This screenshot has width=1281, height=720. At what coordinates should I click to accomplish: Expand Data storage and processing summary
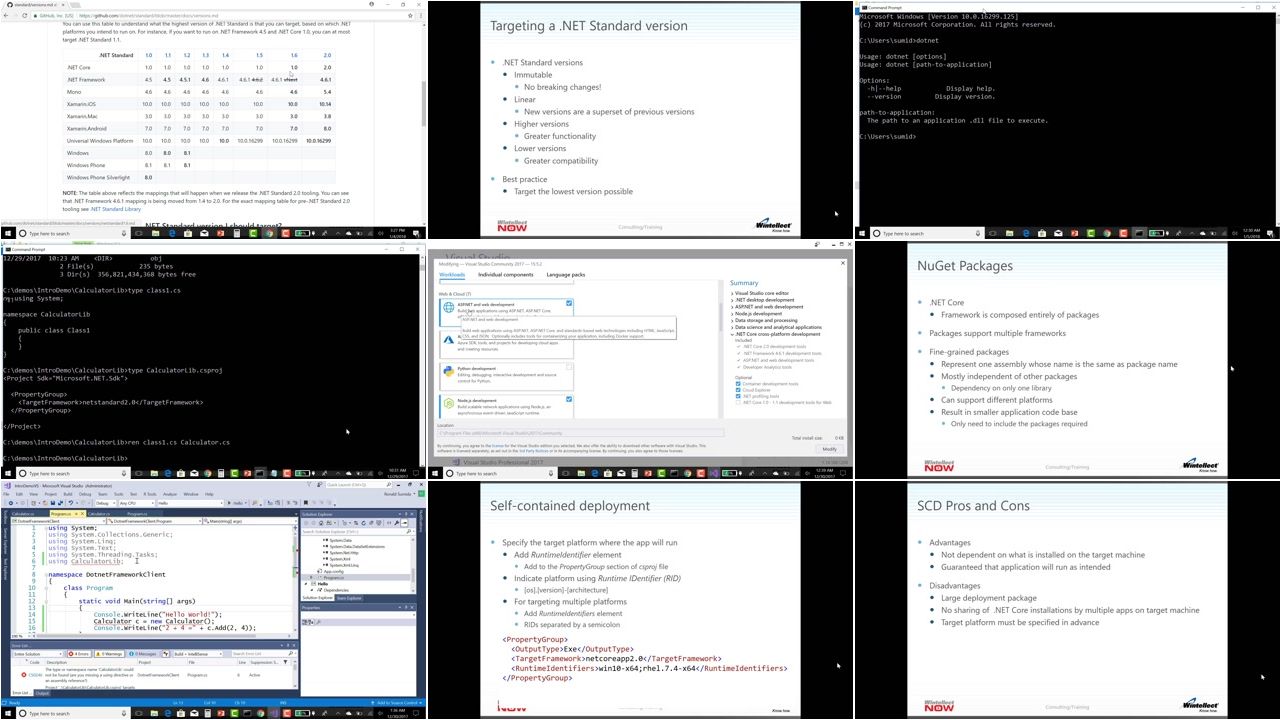732,320
